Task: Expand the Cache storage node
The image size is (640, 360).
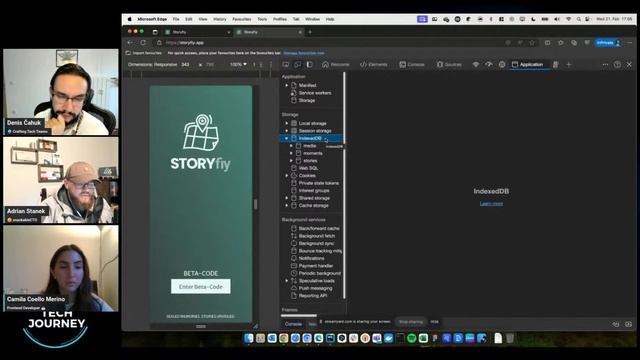Action: pyautogui.click(x=287, y=205)
